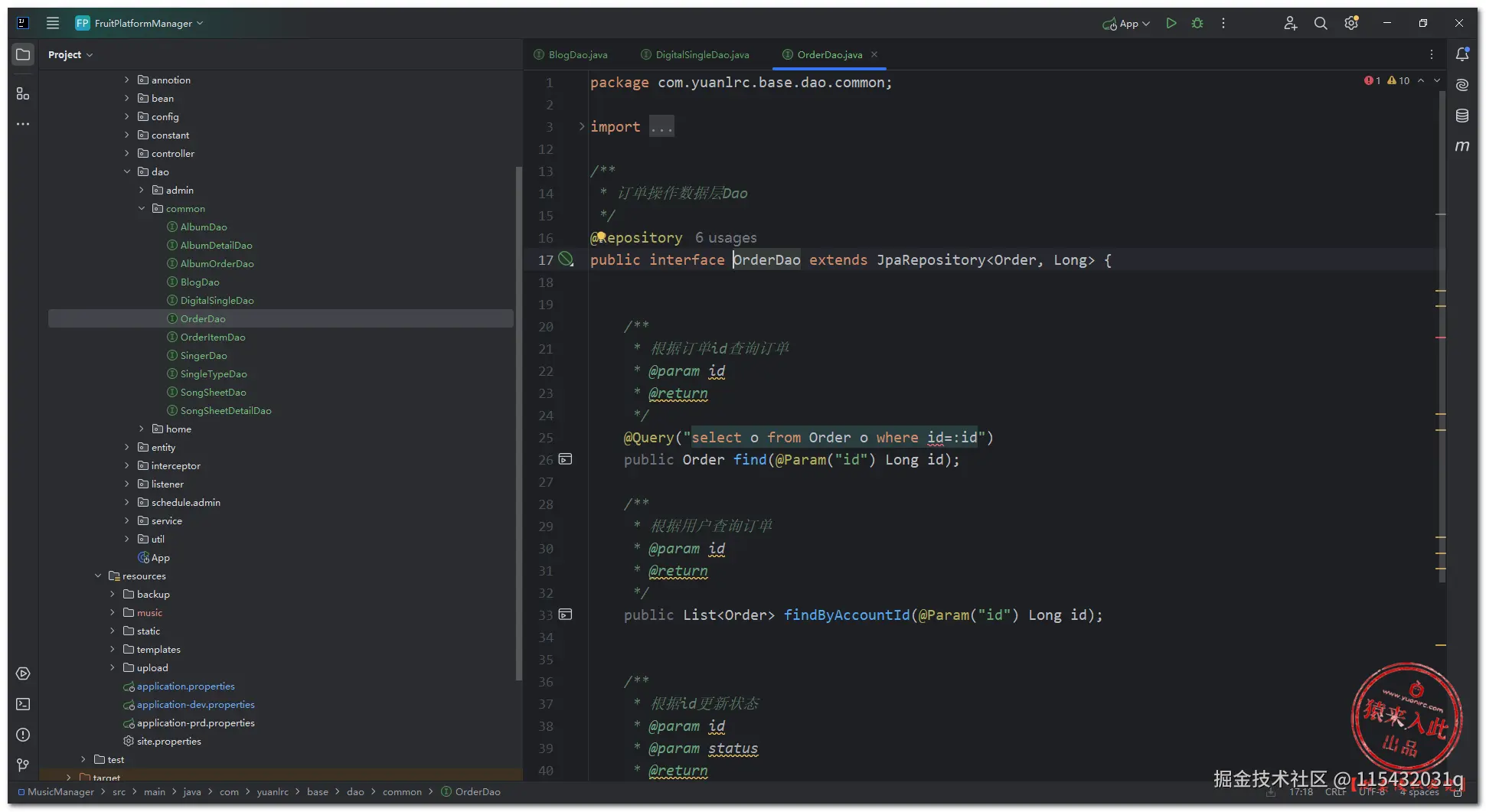
Task: Jump to previous highlighted error arrow
Action: coord(1421,80)
